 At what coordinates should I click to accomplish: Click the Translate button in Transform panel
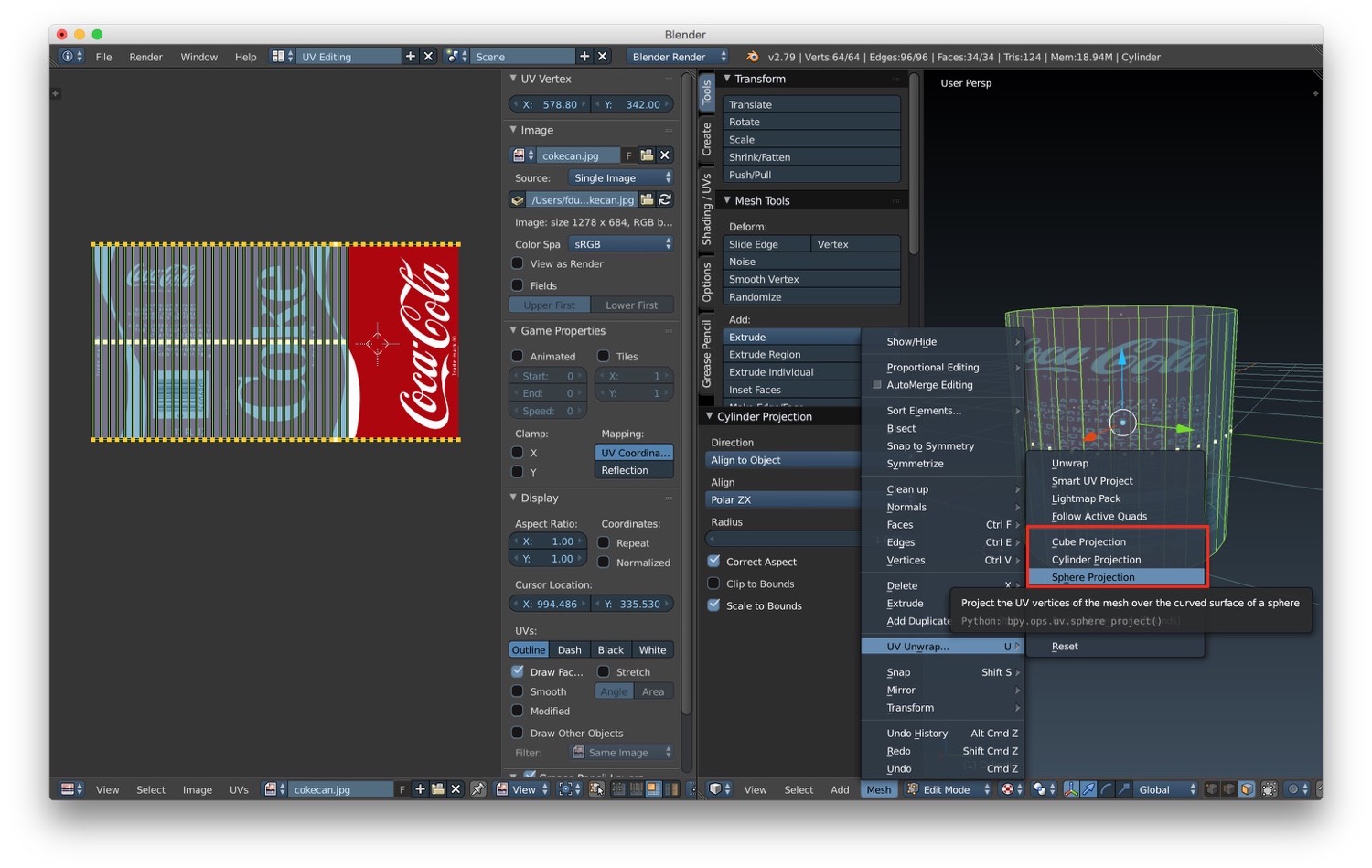tap(811, 104)
